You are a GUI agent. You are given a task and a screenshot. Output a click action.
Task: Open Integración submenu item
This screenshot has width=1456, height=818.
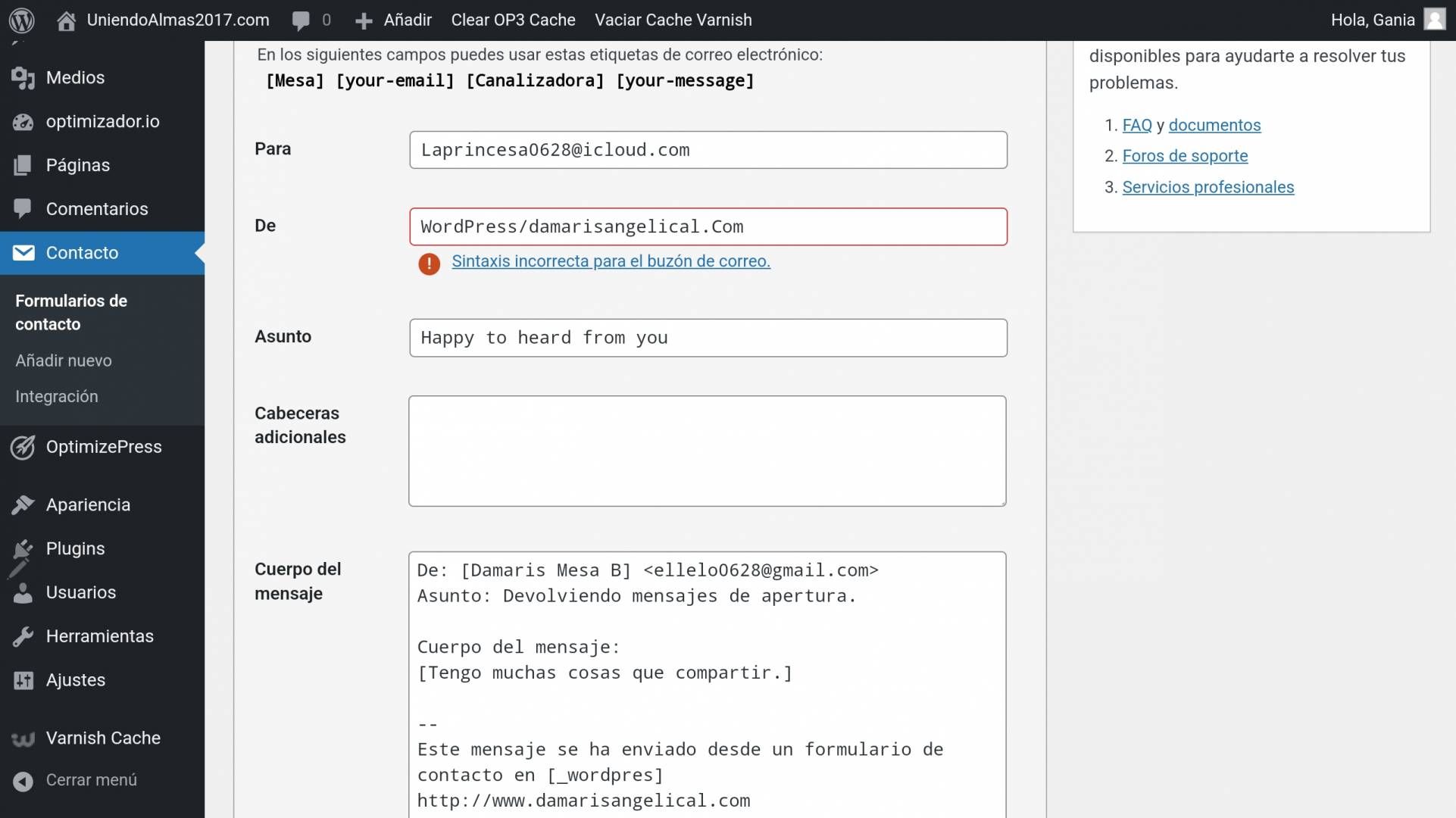click(57, 396)
